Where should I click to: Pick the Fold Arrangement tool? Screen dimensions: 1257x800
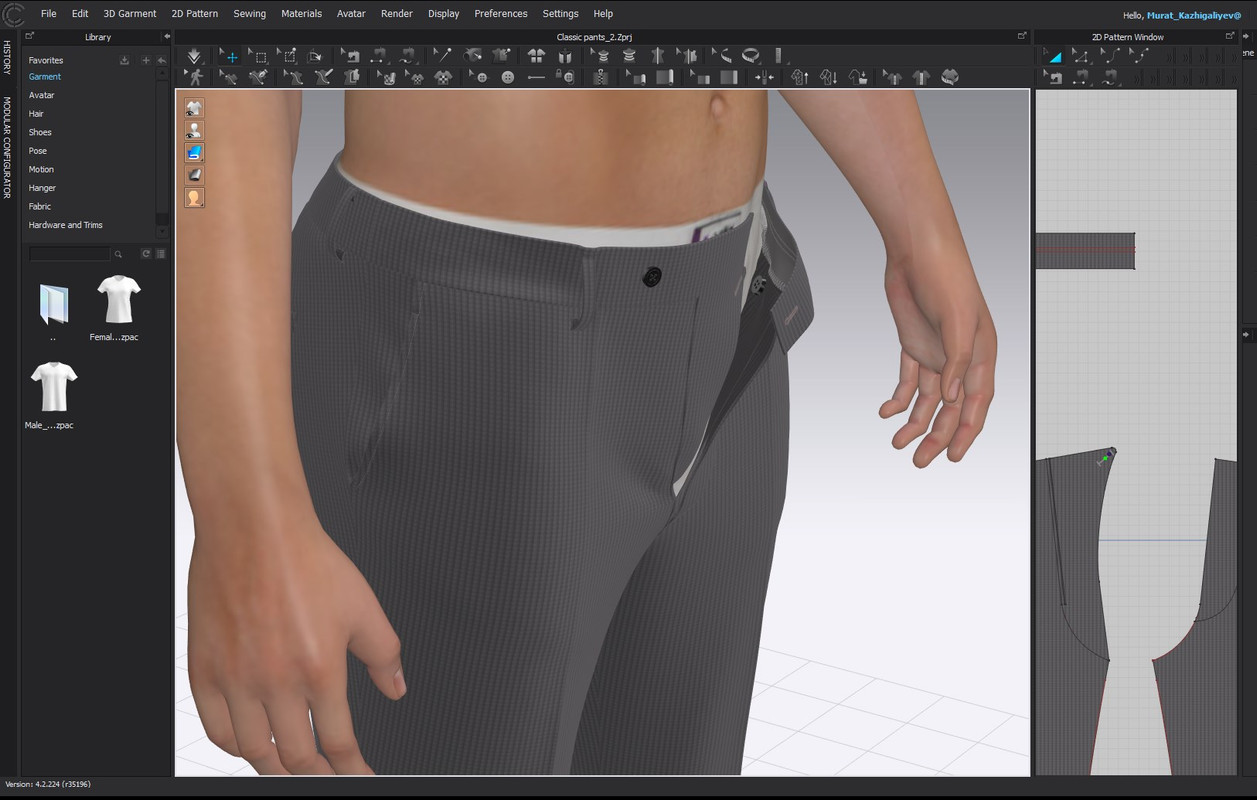315,57
